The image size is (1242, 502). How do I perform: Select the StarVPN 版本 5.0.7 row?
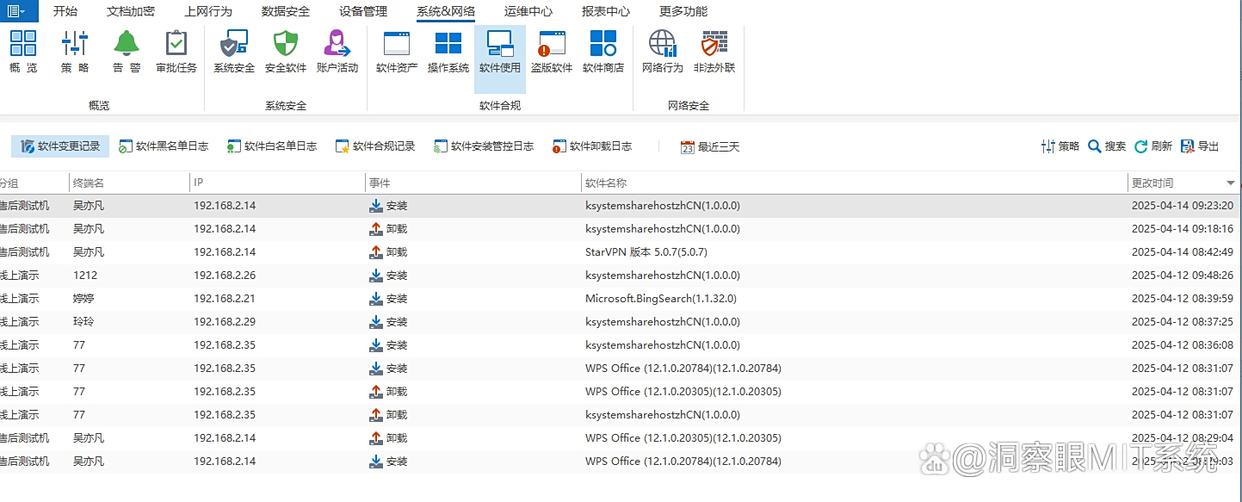(x=646, y=252)
